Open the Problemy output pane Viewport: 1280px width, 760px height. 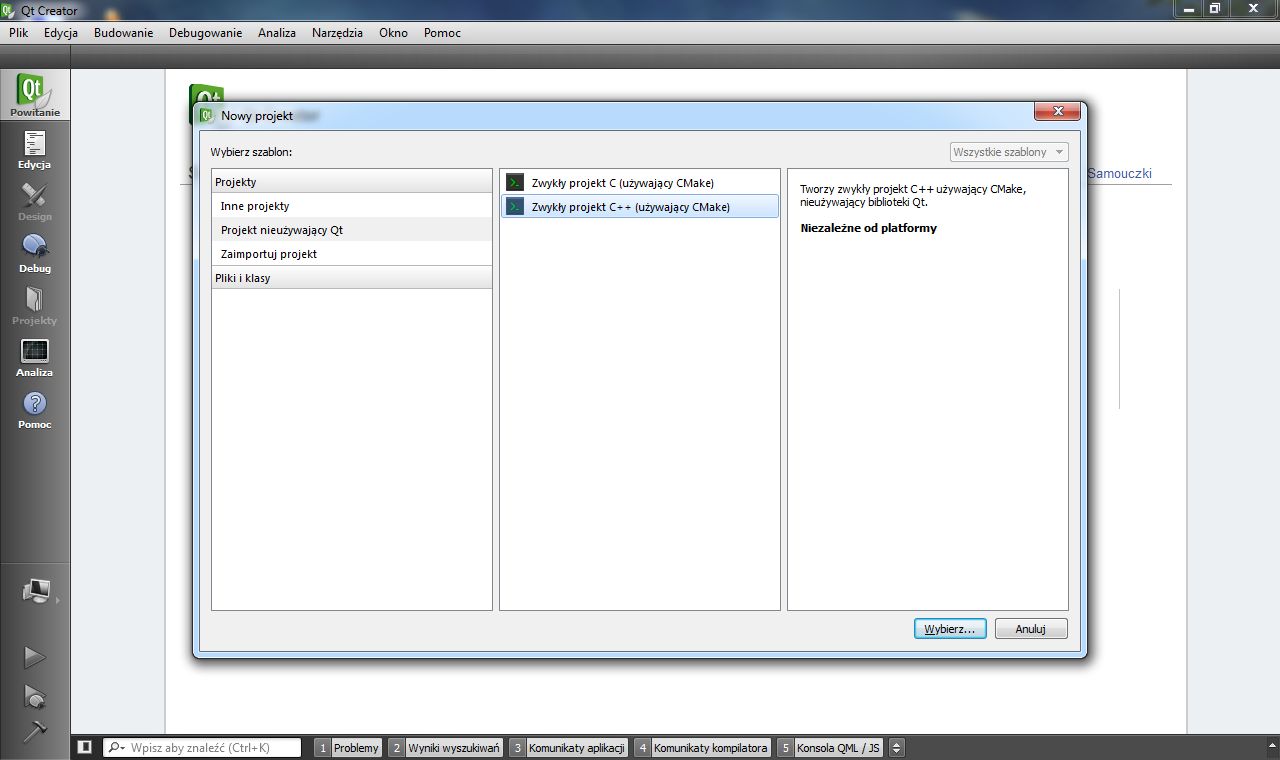tap(348, 748)
